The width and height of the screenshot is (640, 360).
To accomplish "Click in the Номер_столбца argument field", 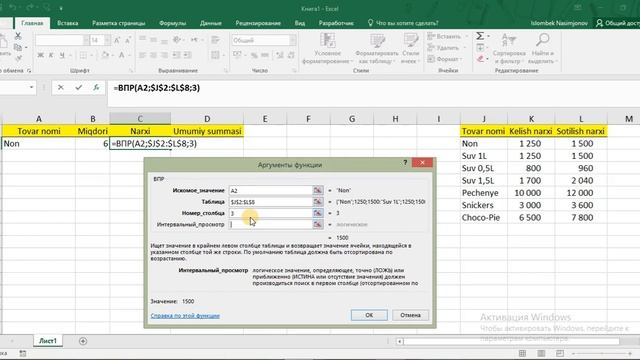I will [x=270, y=213].
